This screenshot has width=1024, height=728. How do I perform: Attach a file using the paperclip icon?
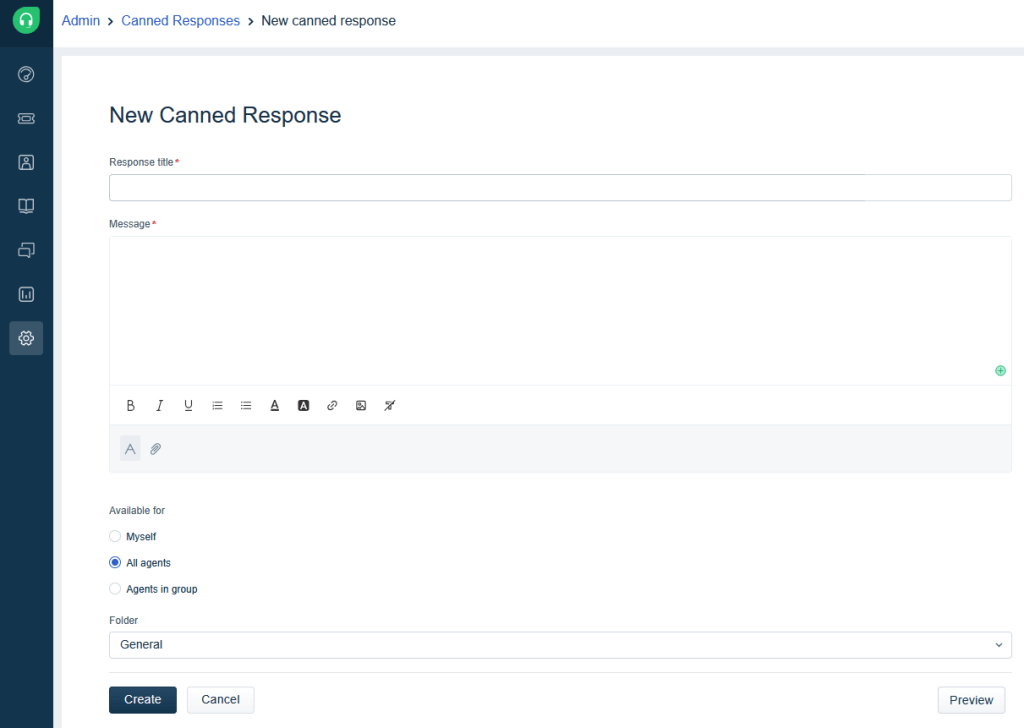click(155, 448)
